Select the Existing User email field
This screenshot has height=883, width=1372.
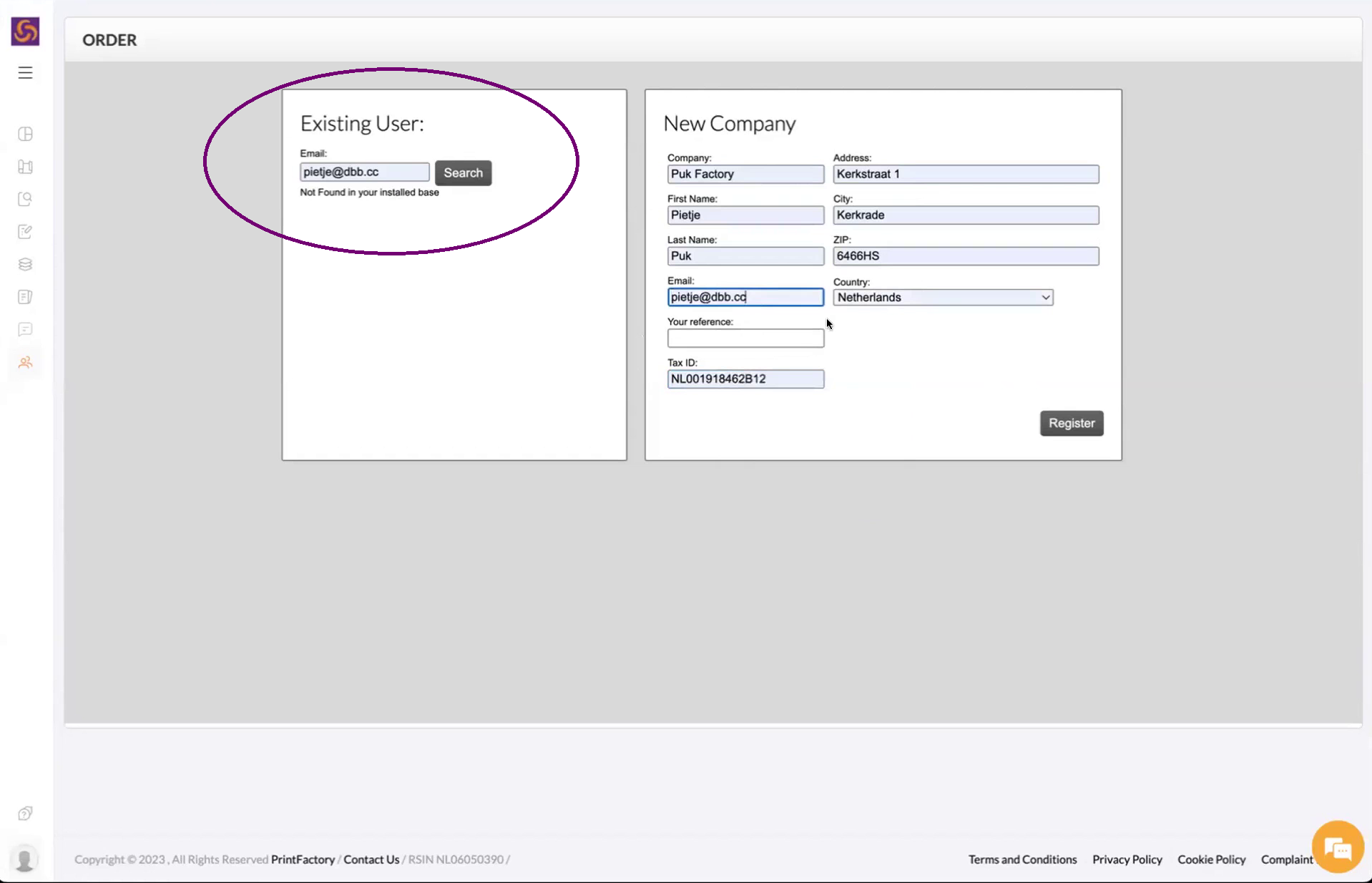(x=364, y=172)
